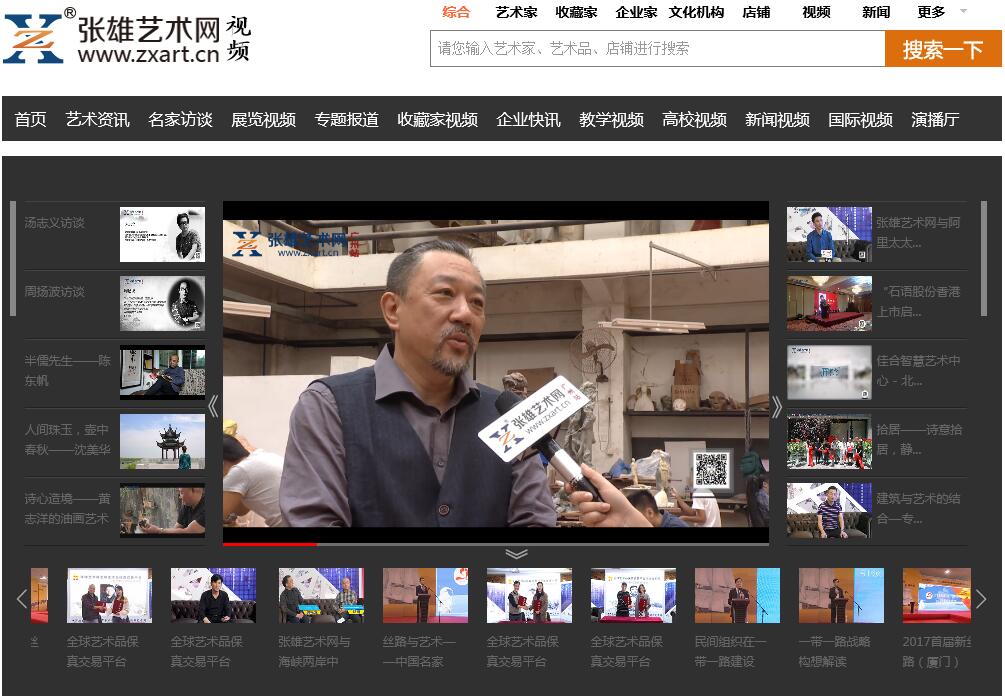The height and width of the screenshot is (697, 1005).
Task: Open the 佳合智慧艺术中心 thumbnail
Action: point(829,372)
